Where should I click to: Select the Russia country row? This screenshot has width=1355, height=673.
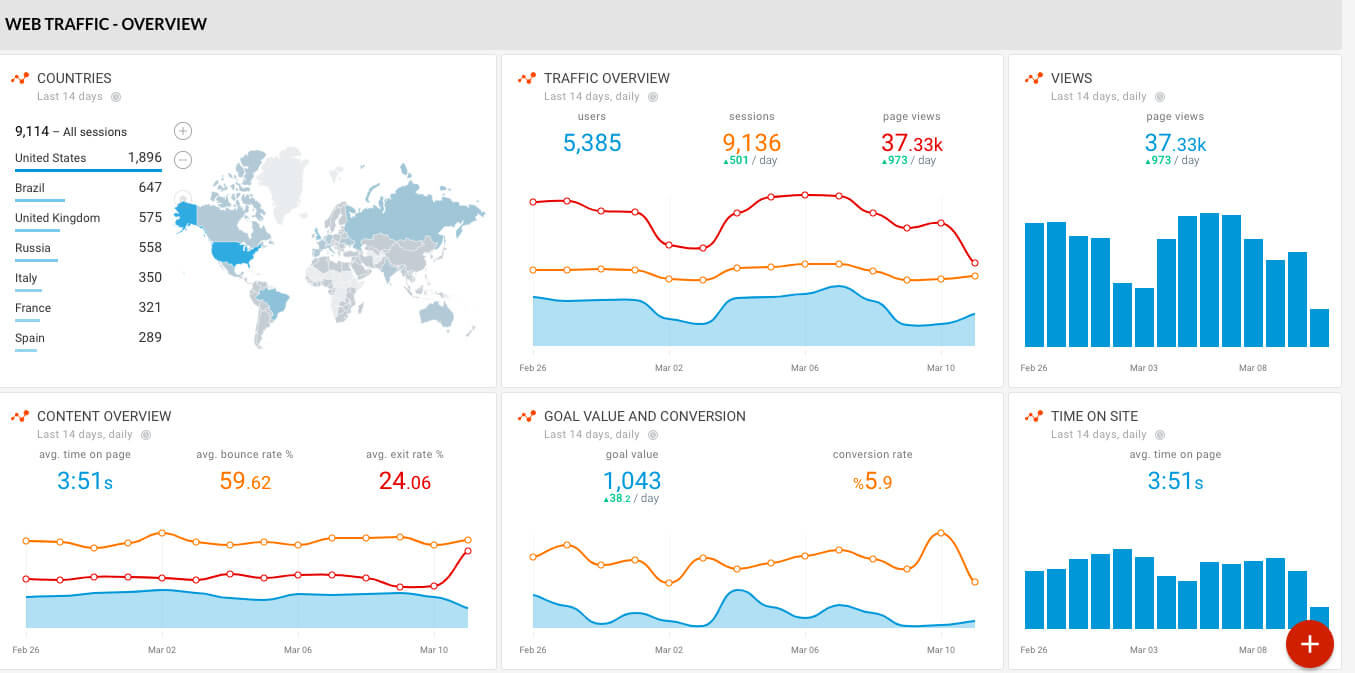[x=88, y=248]
